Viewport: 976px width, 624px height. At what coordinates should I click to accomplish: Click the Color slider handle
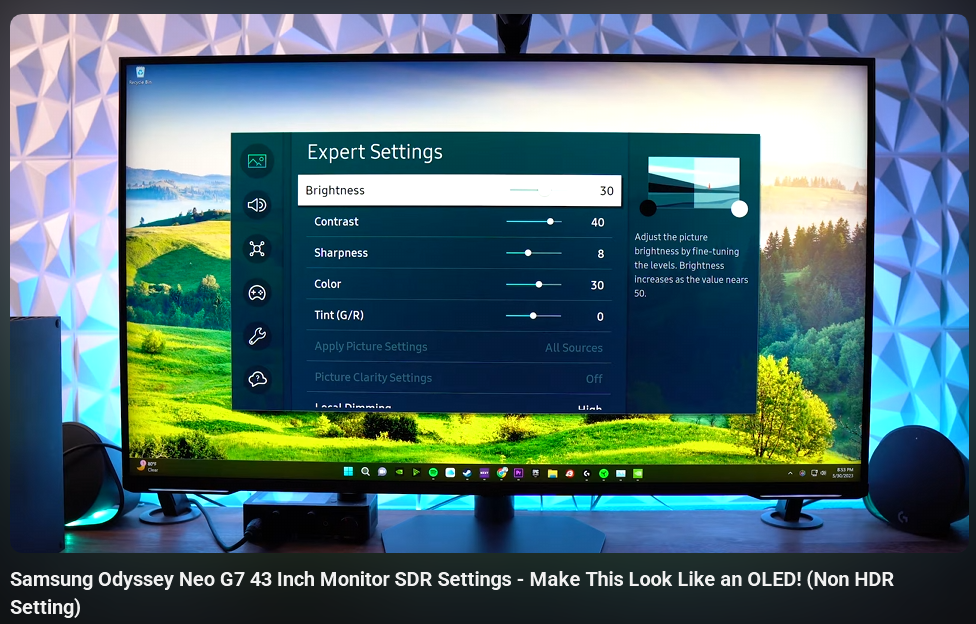(539, 284)
